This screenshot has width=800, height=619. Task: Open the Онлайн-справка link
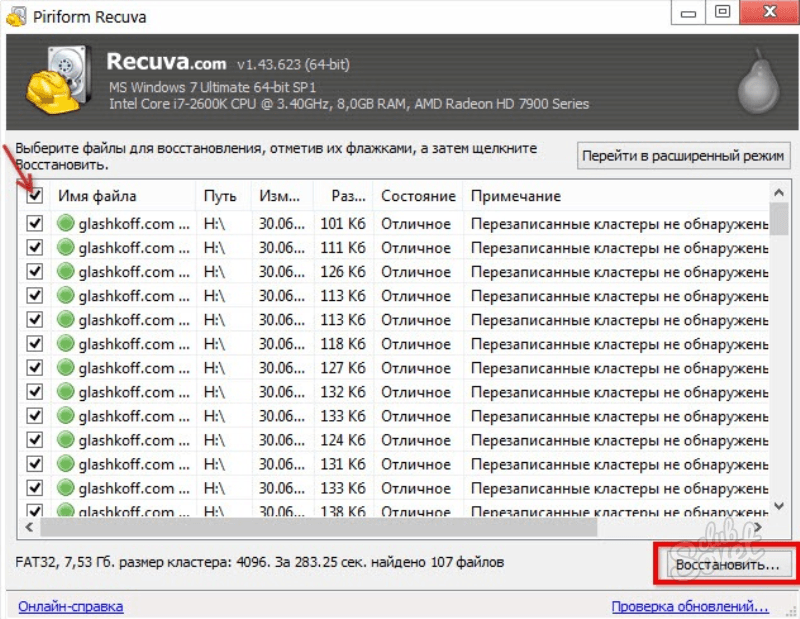70,606
